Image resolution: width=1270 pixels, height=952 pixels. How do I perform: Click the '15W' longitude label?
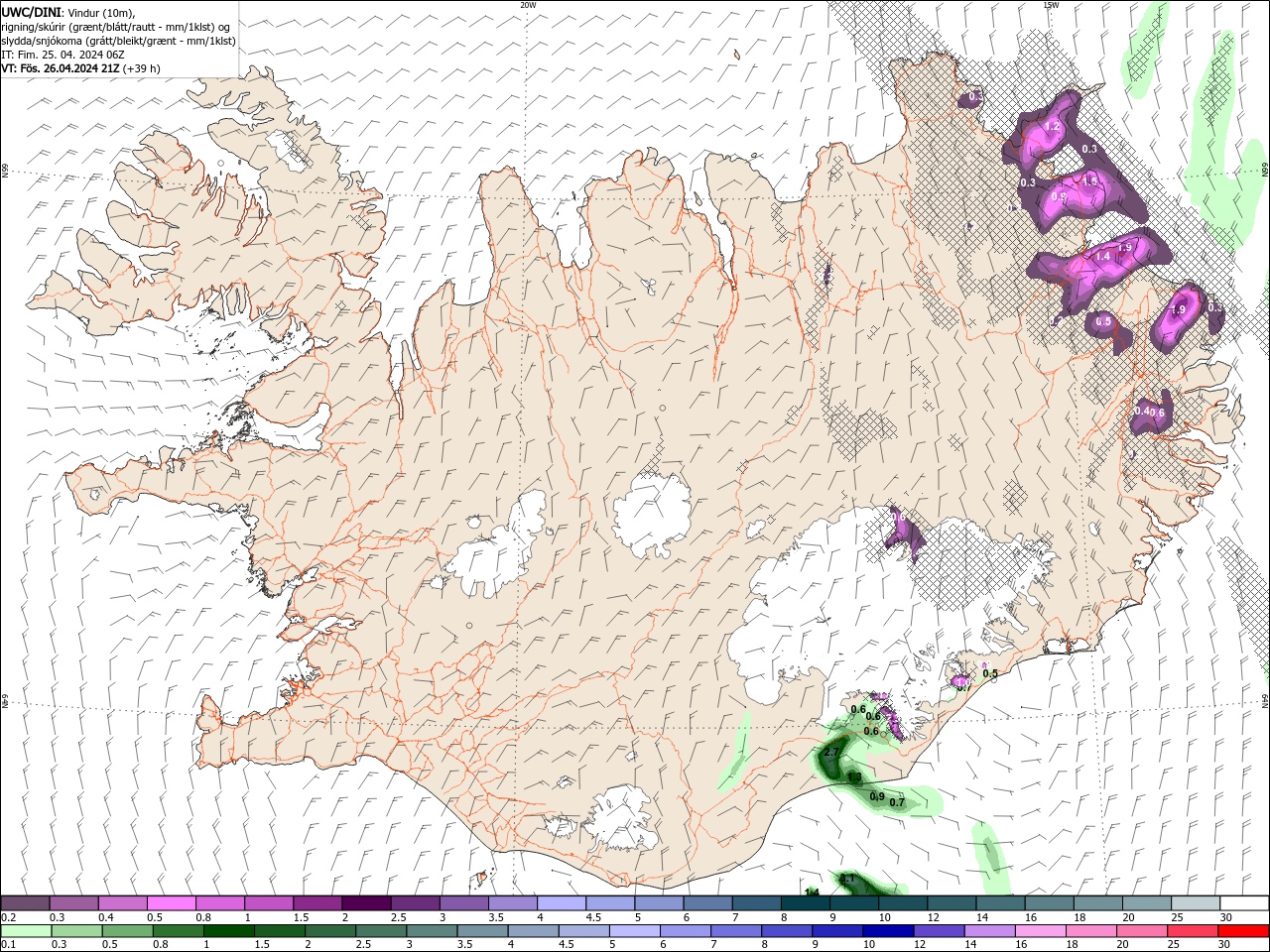point(1051,5)
